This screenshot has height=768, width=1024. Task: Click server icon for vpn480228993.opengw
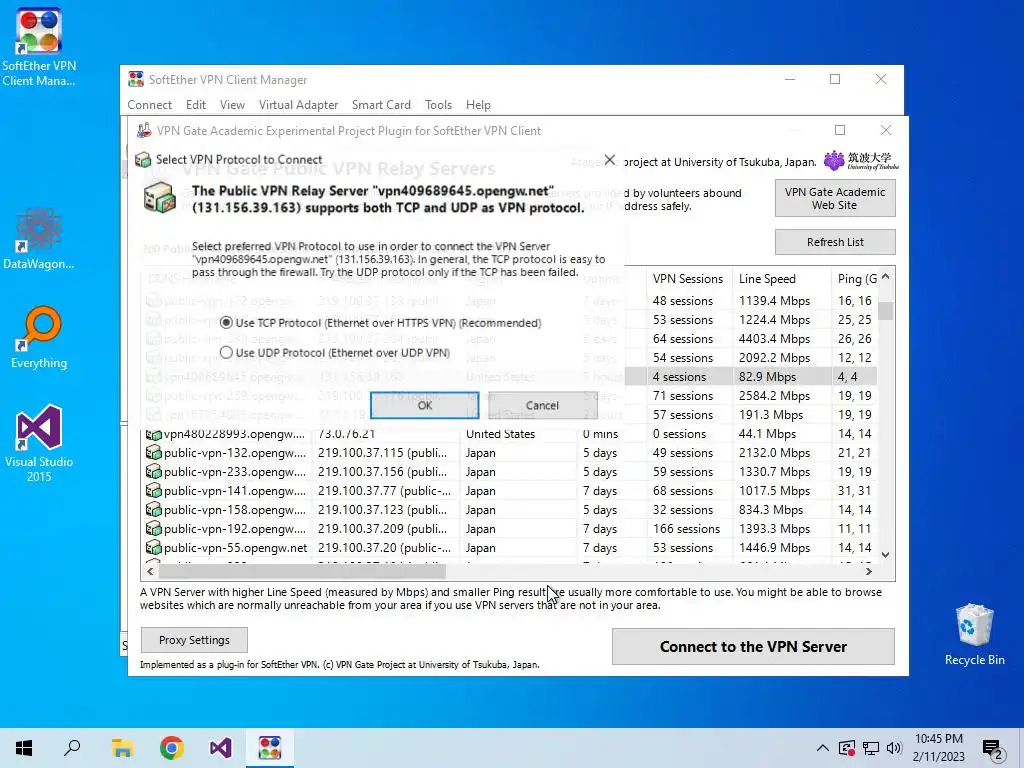coord(153,434)
